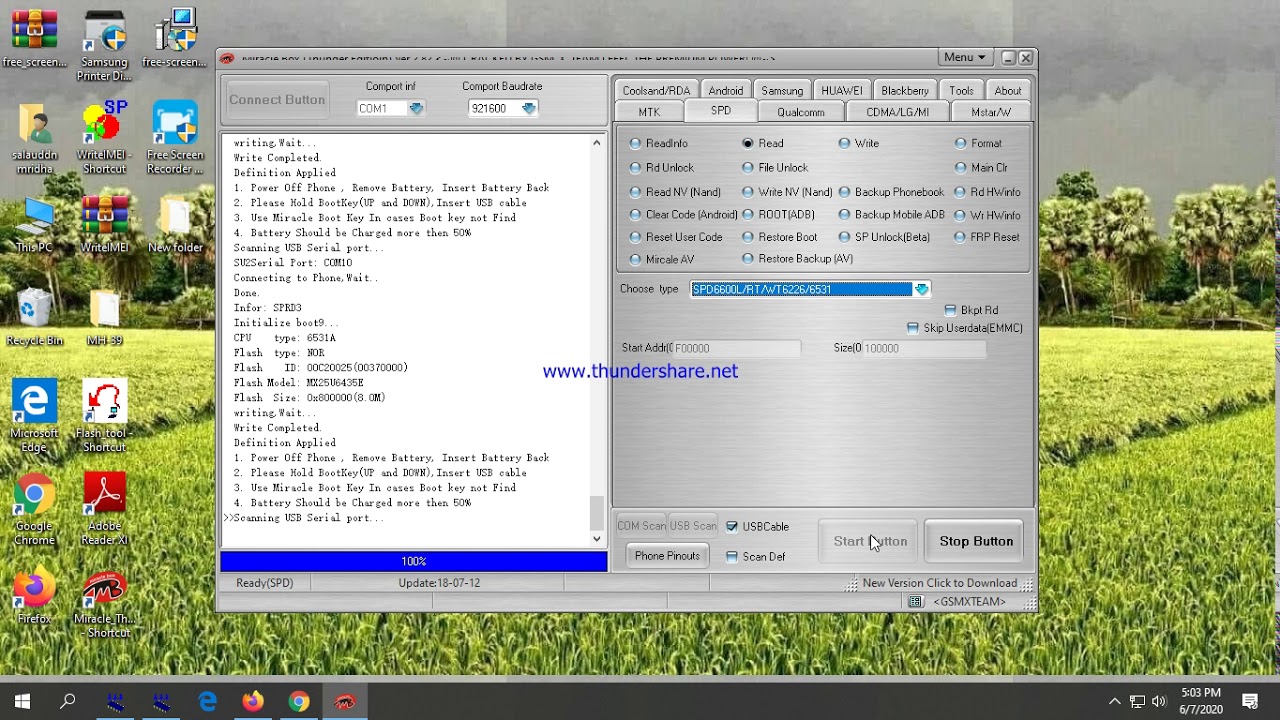Screen dimensions: 1280x720
Task: Open This PC desktop icon
Action: [x=34, y=225]
